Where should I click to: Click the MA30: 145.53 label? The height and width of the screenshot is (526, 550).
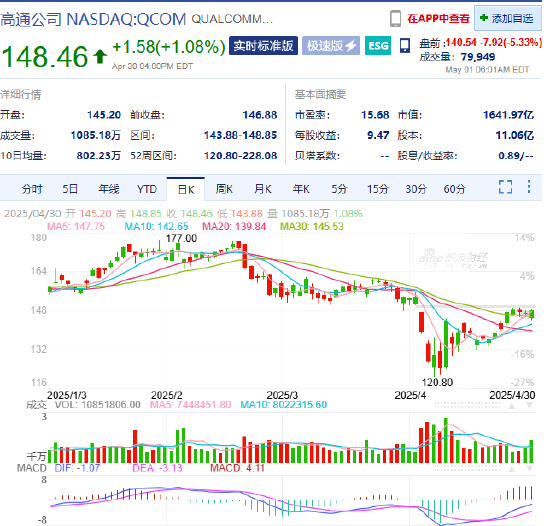coord(312,227)
